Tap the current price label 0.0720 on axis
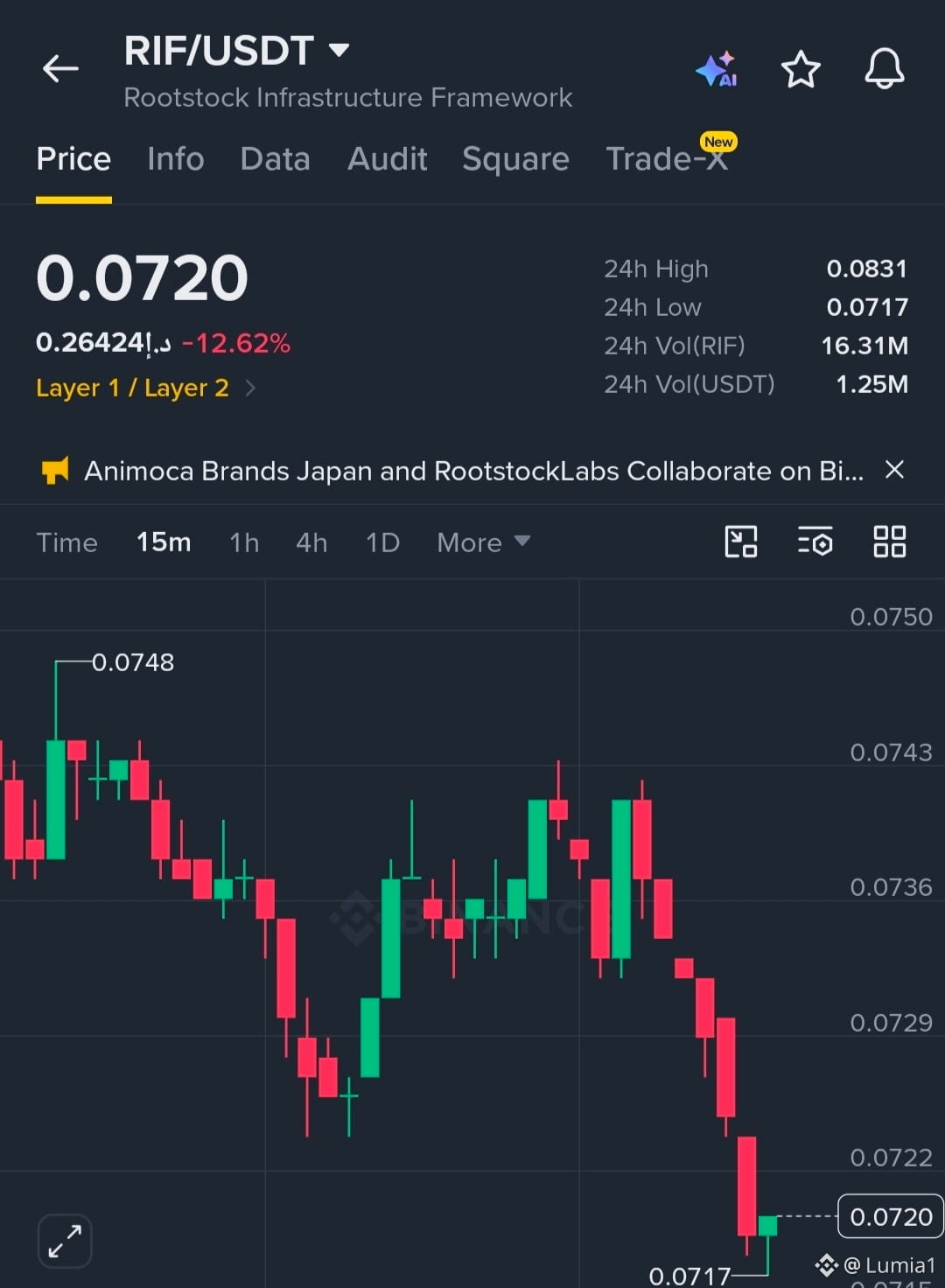 tap(891, 1216)
